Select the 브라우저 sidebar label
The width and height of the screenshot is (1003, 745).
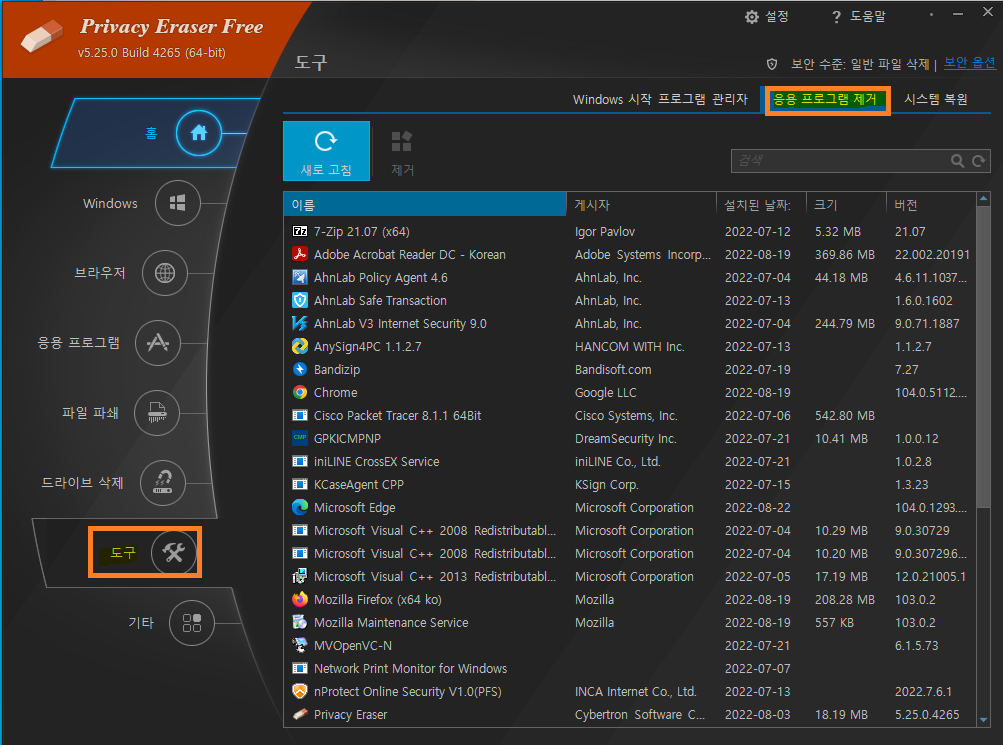(100, 273)
